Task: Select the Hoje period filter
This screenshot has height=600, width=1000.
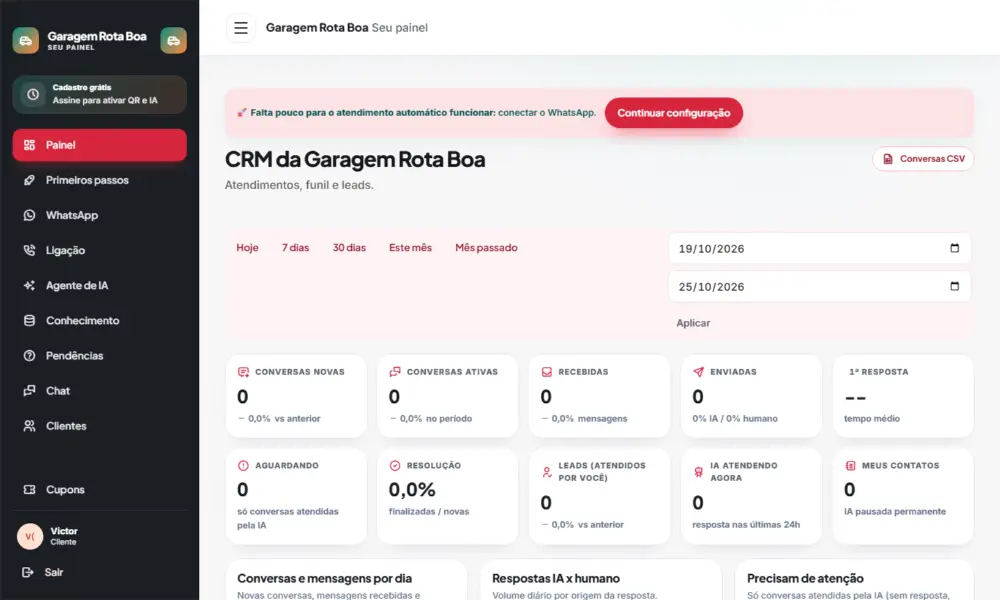Action: (247, 247)
